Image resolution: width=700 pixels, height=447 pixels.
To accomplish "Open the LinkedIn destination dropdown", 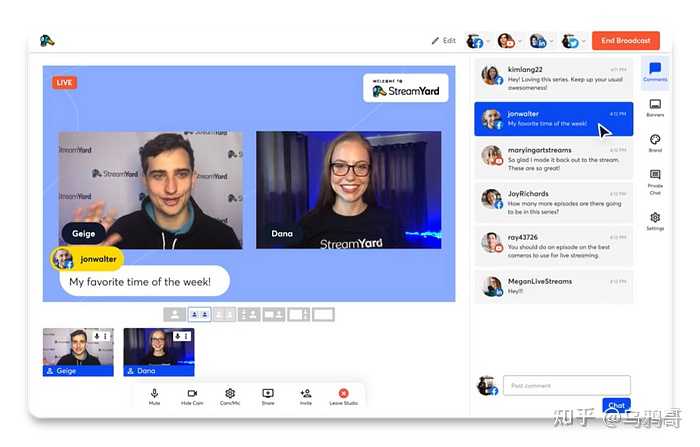I will pyautogui.click(x=541, y=41).
